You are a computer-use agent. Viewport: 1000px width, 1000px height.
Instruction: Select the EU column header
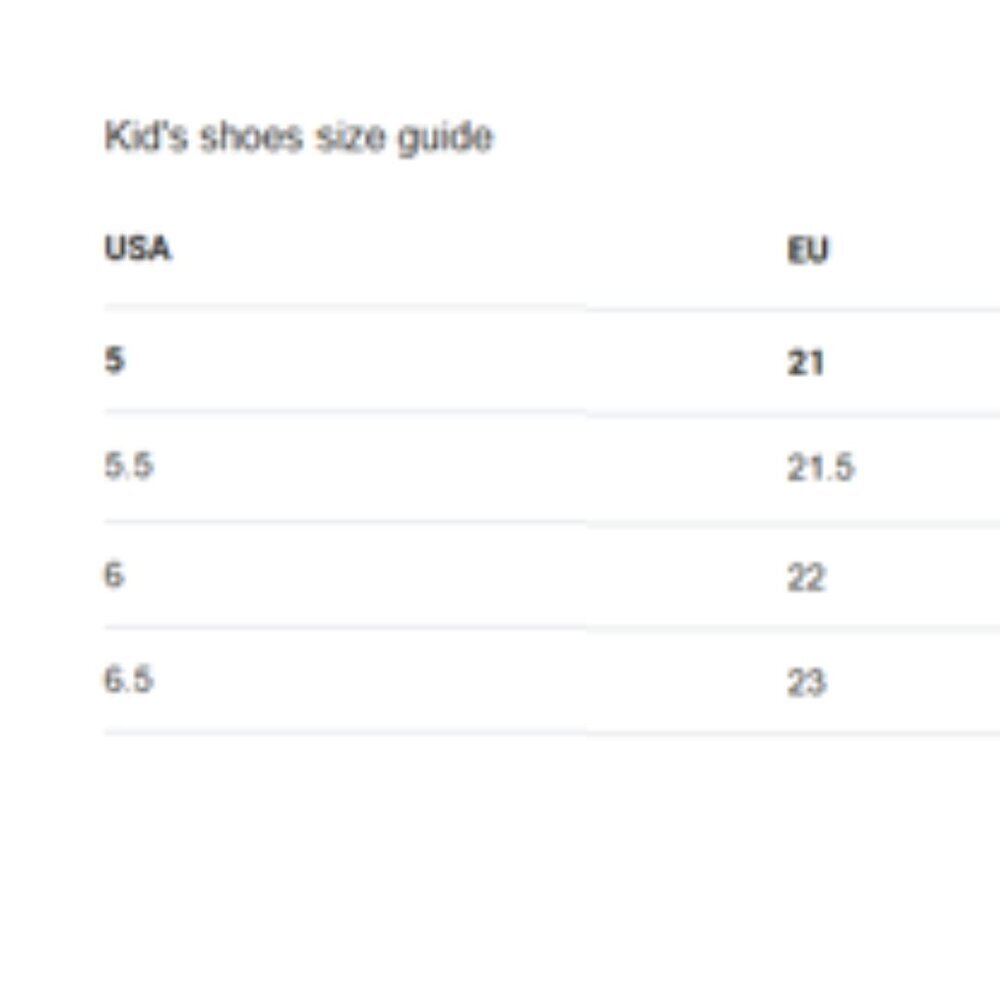click(x=807, y=249)
